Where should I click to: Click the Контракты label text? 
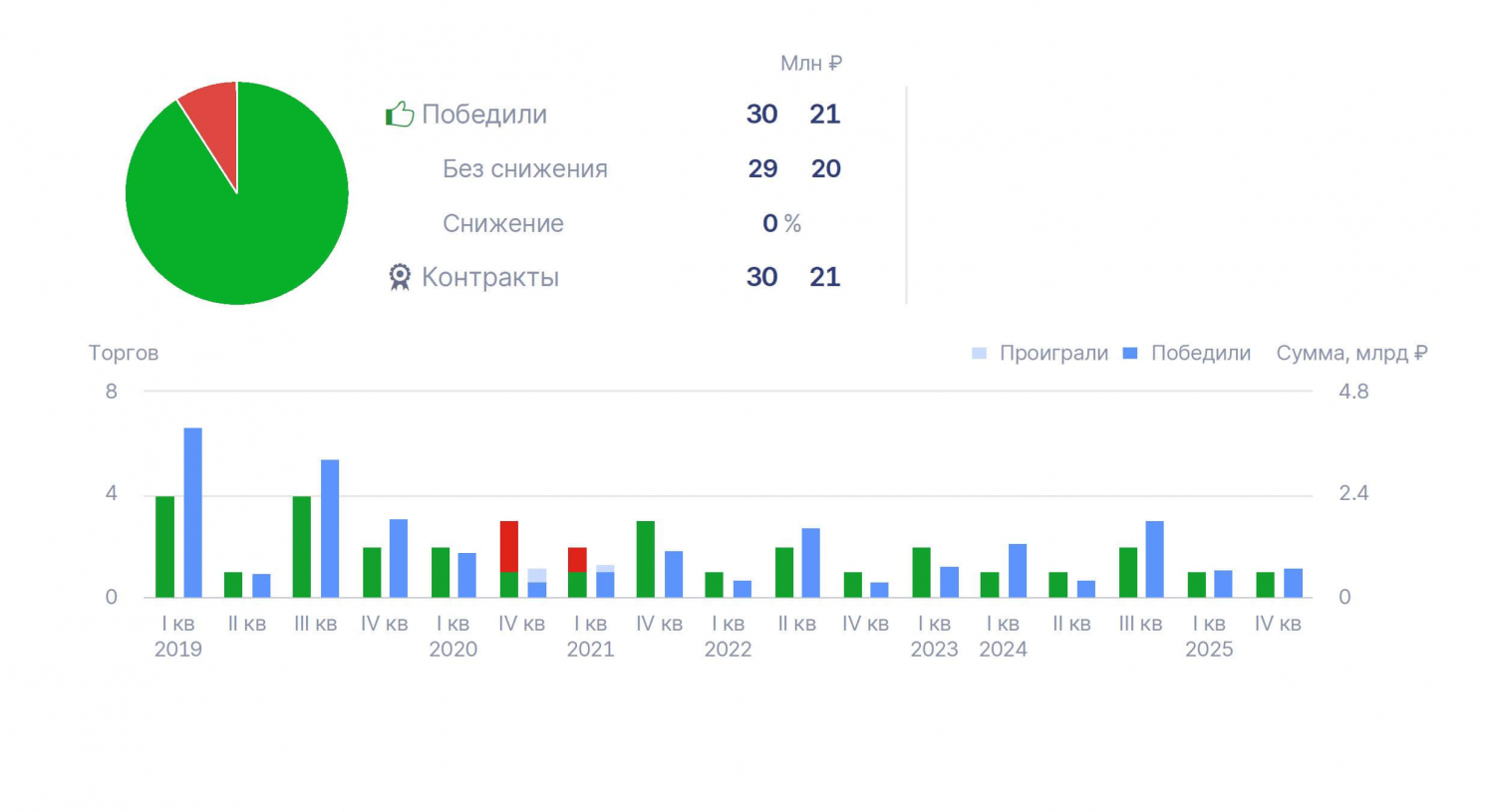490,277
